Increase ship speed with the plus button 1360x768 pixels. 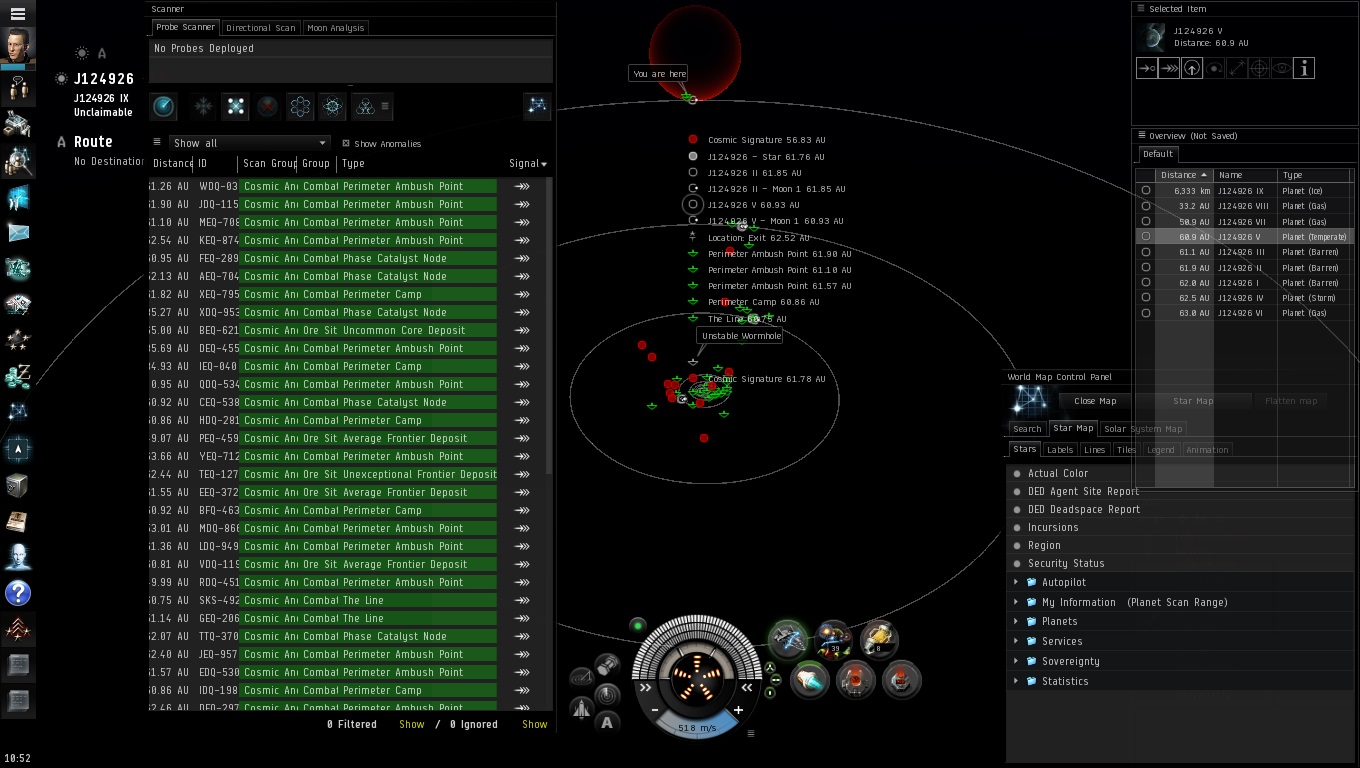[x=738, y=710]
